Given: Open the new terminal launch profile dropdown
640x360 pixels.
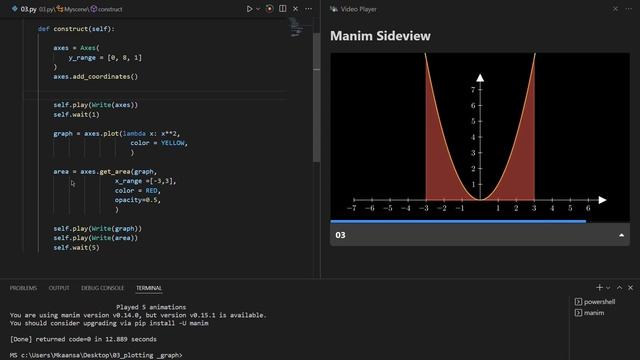Looking at the screenshot, I should coord(608,288).
